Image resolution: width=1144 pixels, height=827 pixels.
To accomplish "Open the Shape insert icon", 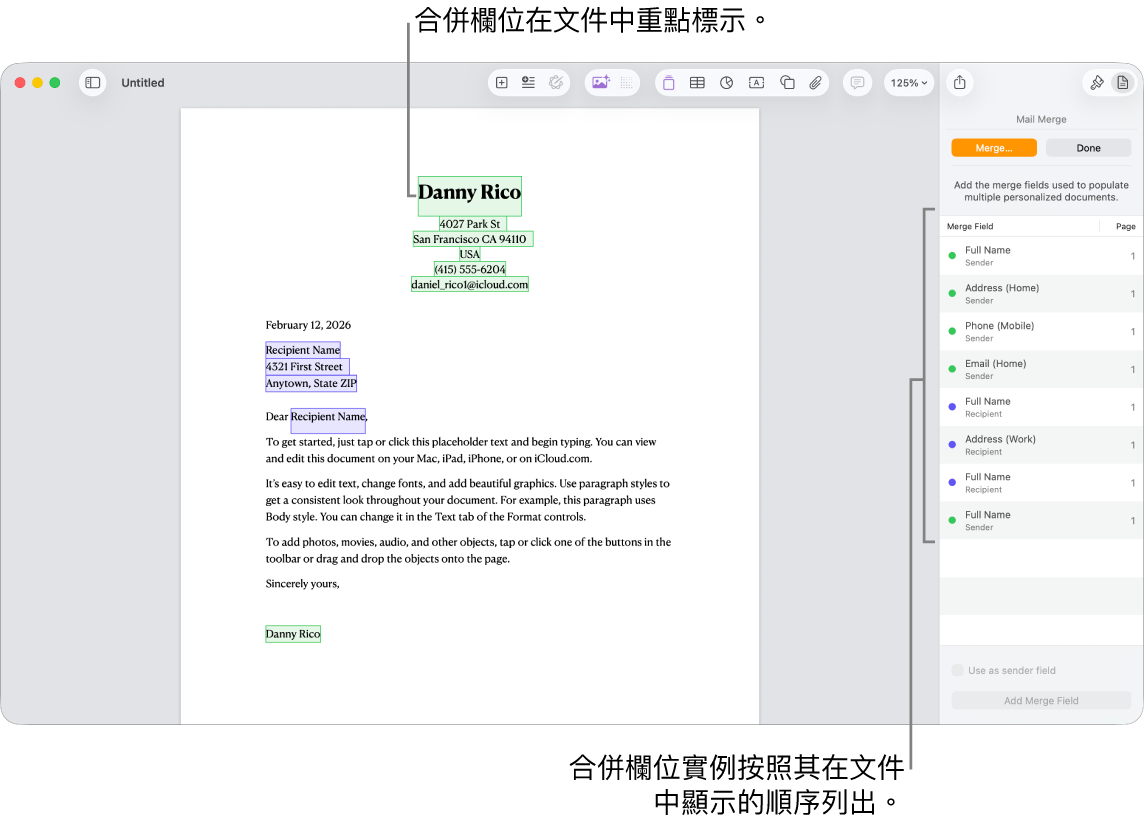I will [786, 82].
